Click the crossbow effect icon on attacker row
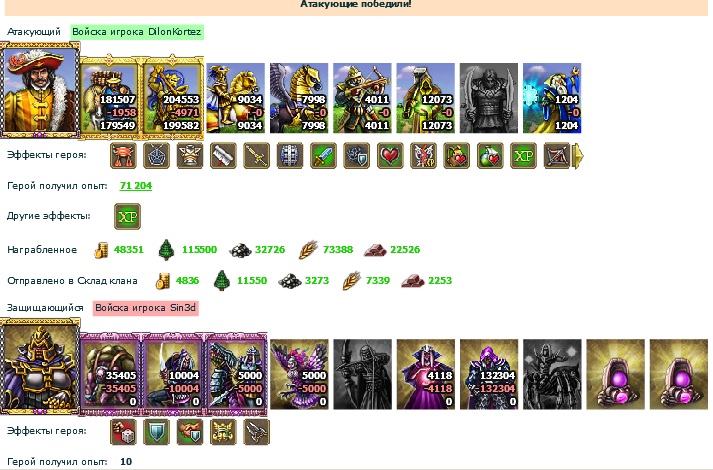The image size is (713, 470). tap(557, 156)
